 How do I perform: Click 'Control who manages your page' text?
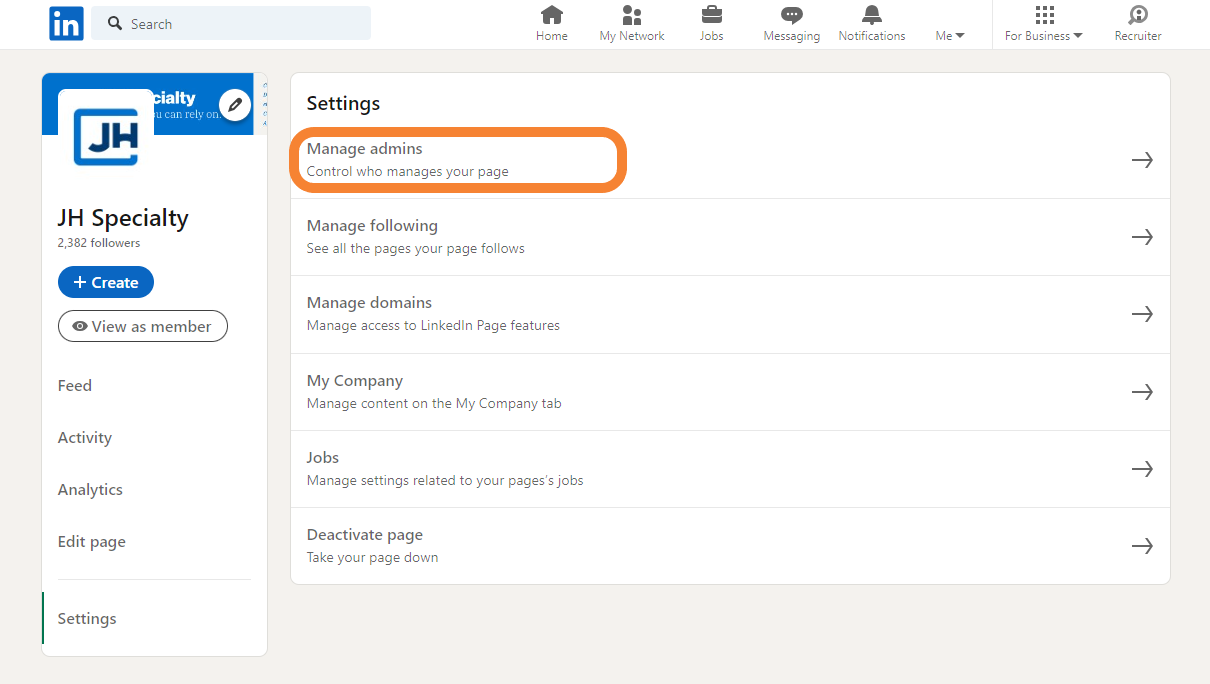[407, 171]
